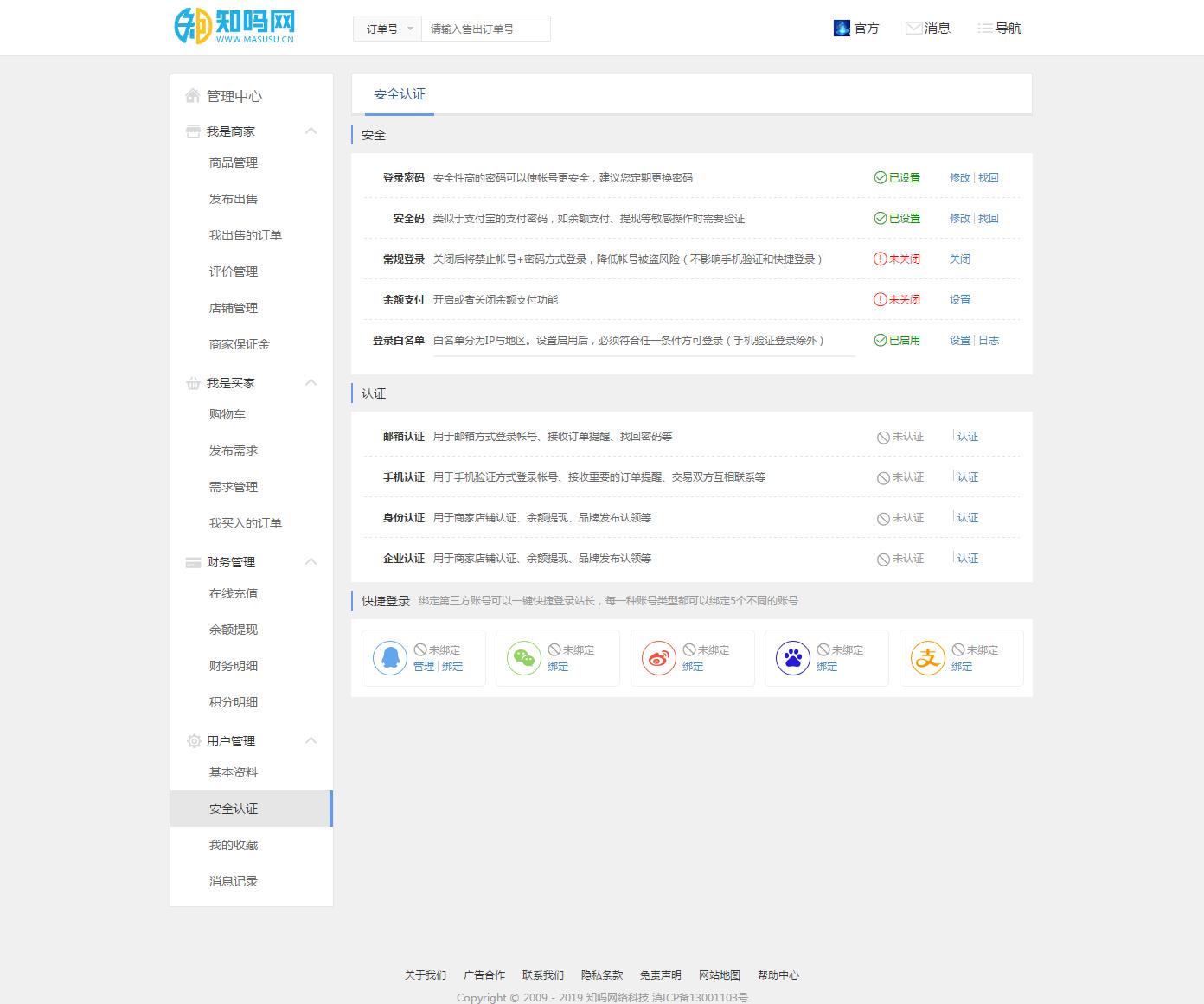Collapse the 财务管理 sidebar section
The height and width of the screenshot is (1004, 1204).
pyautogui.click(x=311, y=562)
